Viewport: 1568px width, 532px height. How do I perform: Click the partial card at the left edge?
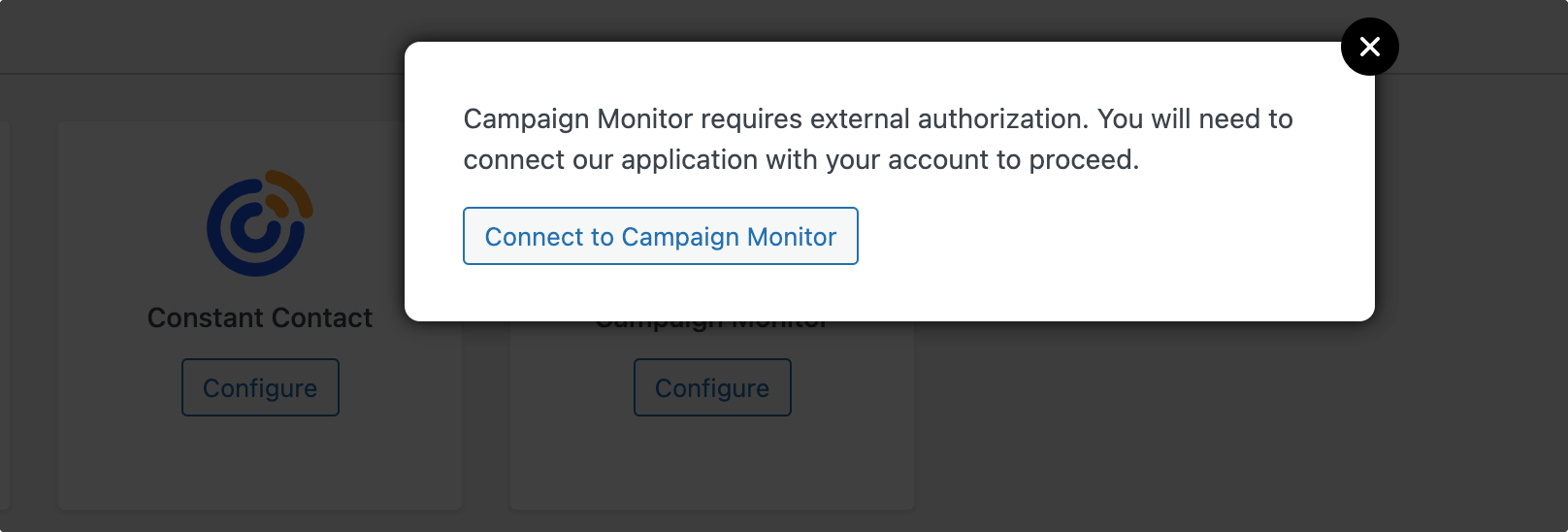point(5,316)
